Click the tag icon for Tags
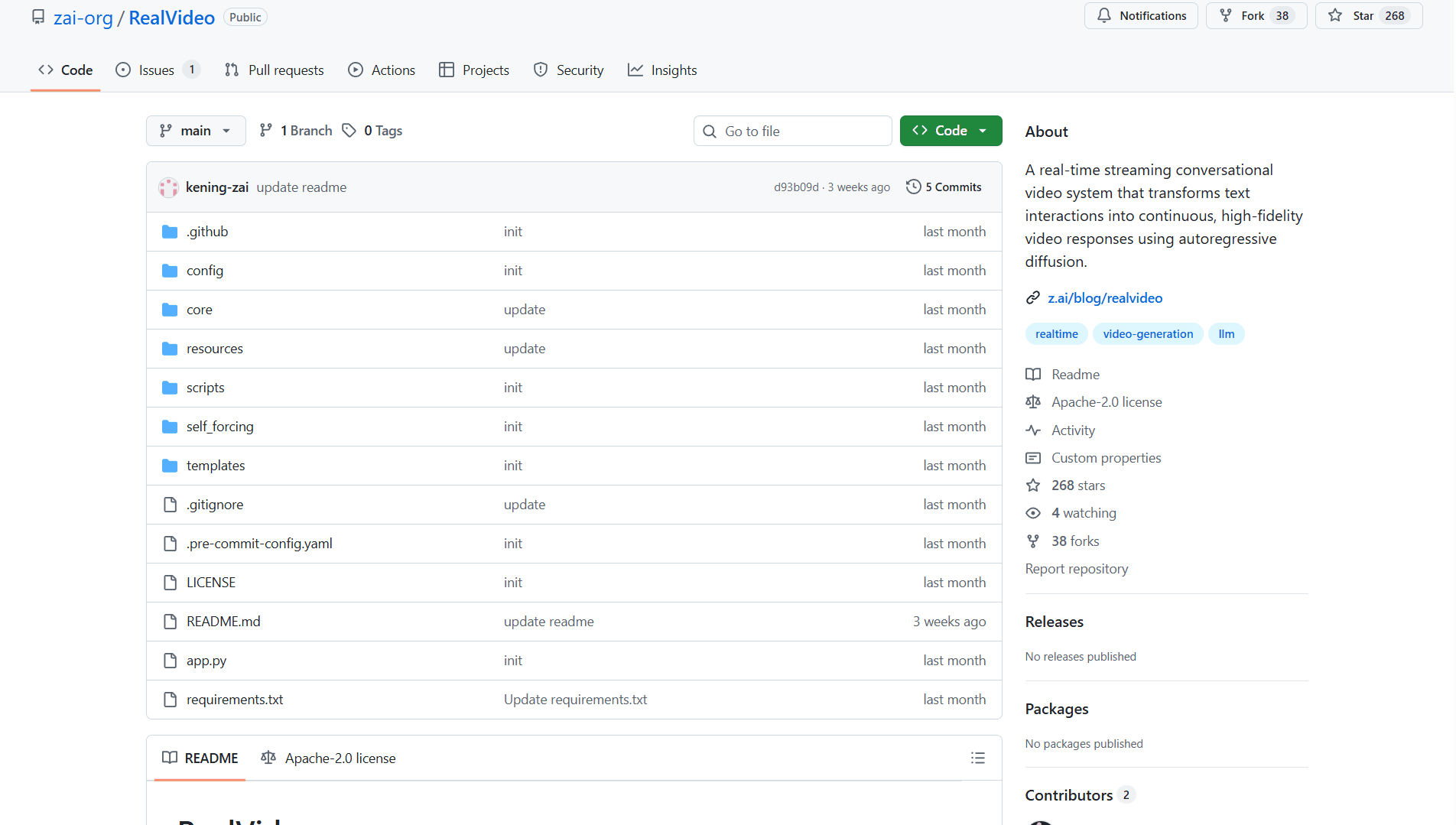This screenshot has width=1456, height=825. click(349, 131)
